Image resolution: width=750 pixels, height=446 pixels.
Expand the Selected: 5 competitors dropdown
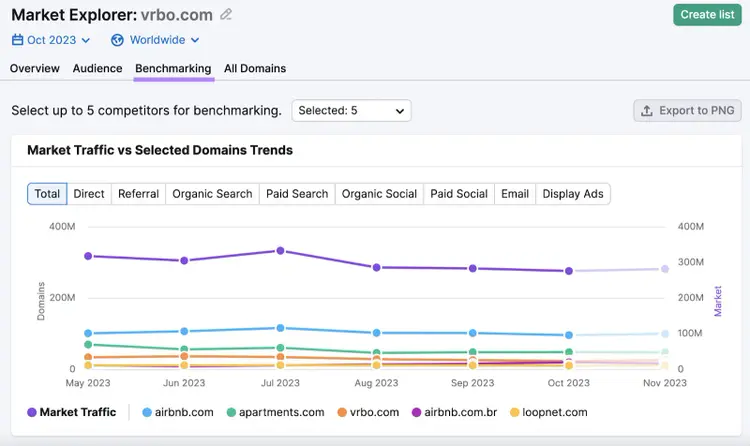(x=352, y=111)
